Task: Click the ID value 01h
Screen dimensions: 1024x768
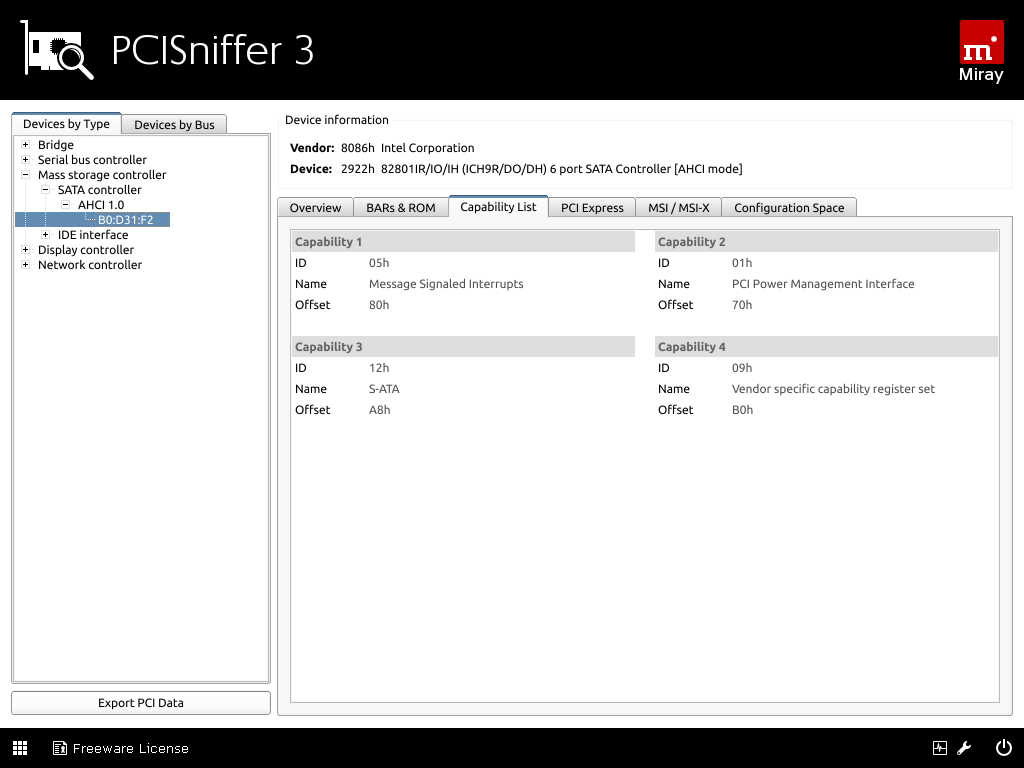Action: tap(742, 263)
